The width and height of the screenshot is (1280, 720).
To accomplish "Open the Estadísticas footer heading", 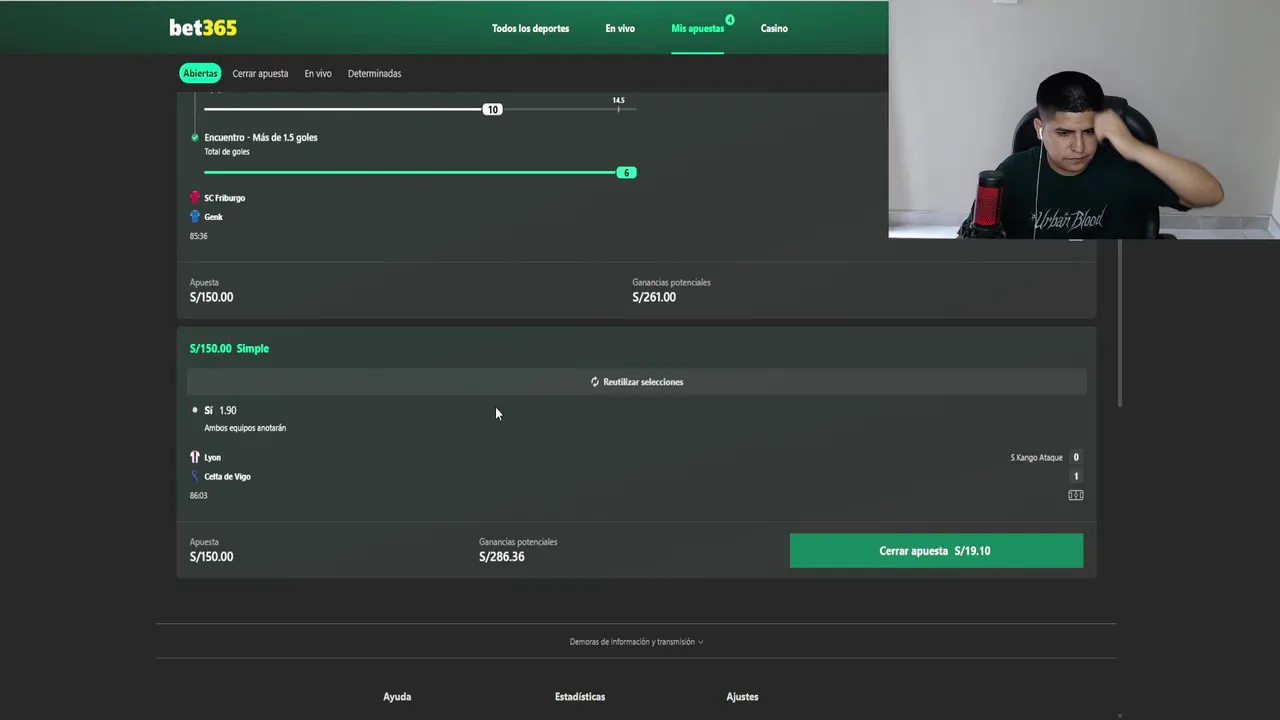I will tap(580, 697).
